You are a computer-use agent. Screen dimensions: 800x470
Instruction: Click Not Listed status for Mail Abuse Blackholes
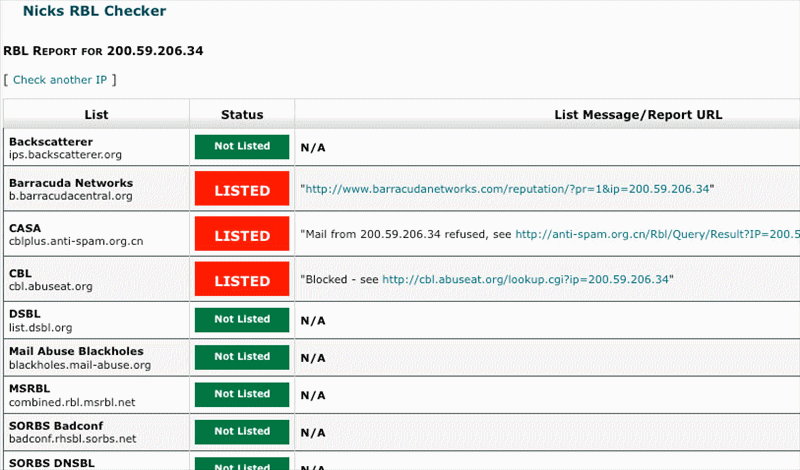(242, 357)
